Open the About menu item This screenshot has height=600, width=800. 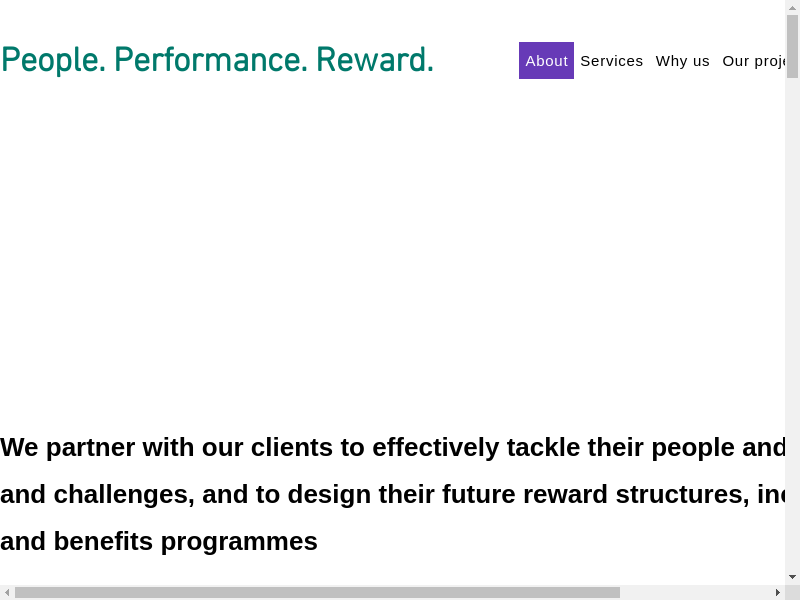tap(546, 61)
